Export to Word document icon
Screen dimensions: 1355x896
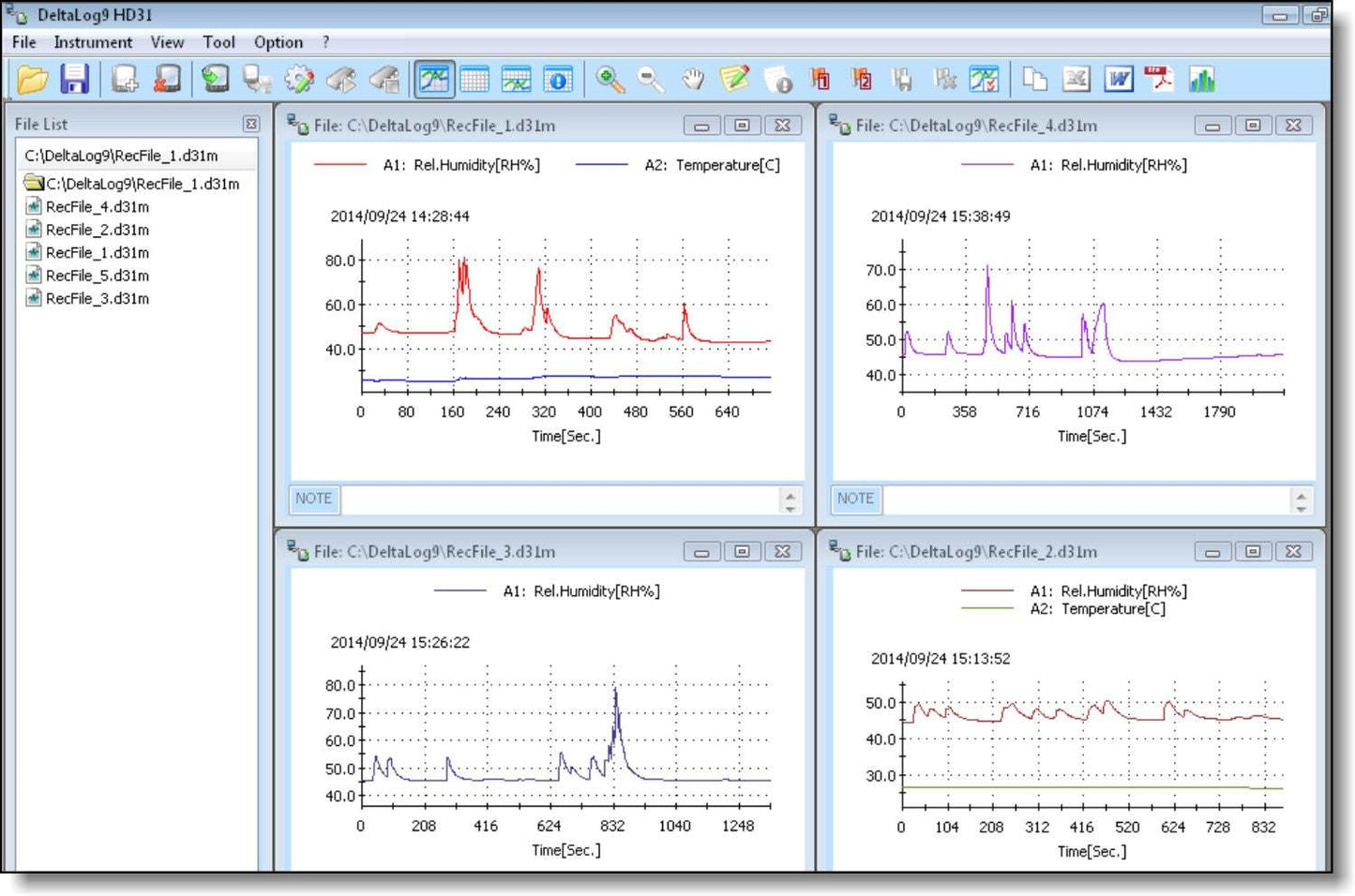pos(1119,80)
